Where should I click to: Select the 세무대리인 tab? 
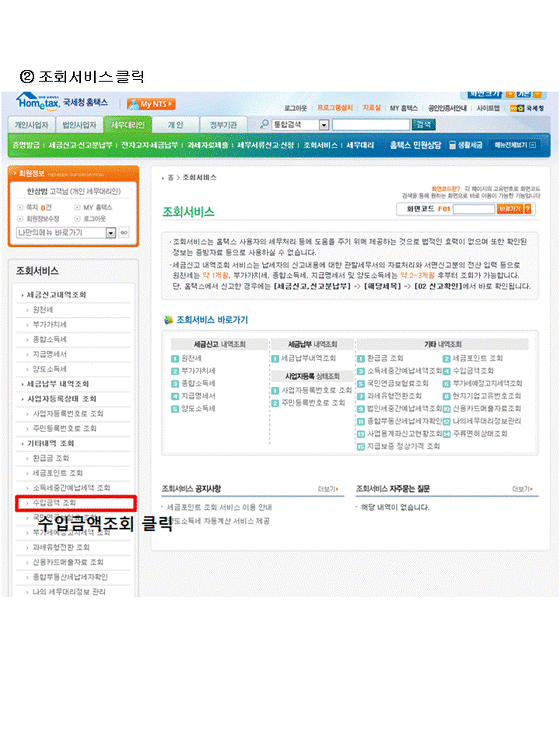(128, 125)
